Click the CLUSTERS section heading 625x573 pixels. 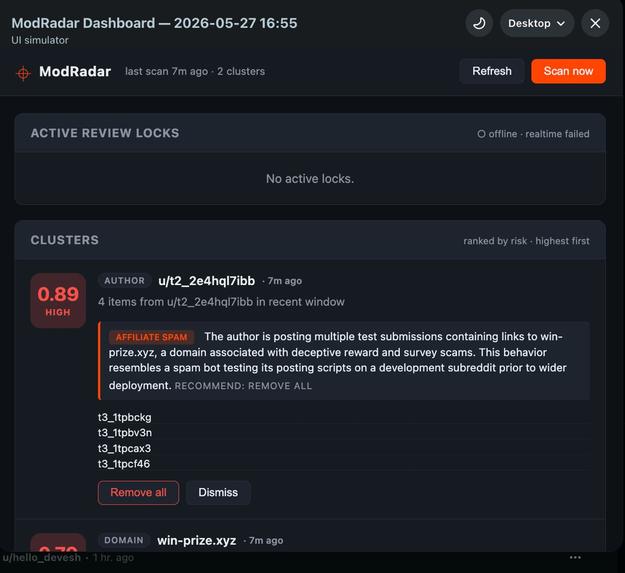[65, 240]
